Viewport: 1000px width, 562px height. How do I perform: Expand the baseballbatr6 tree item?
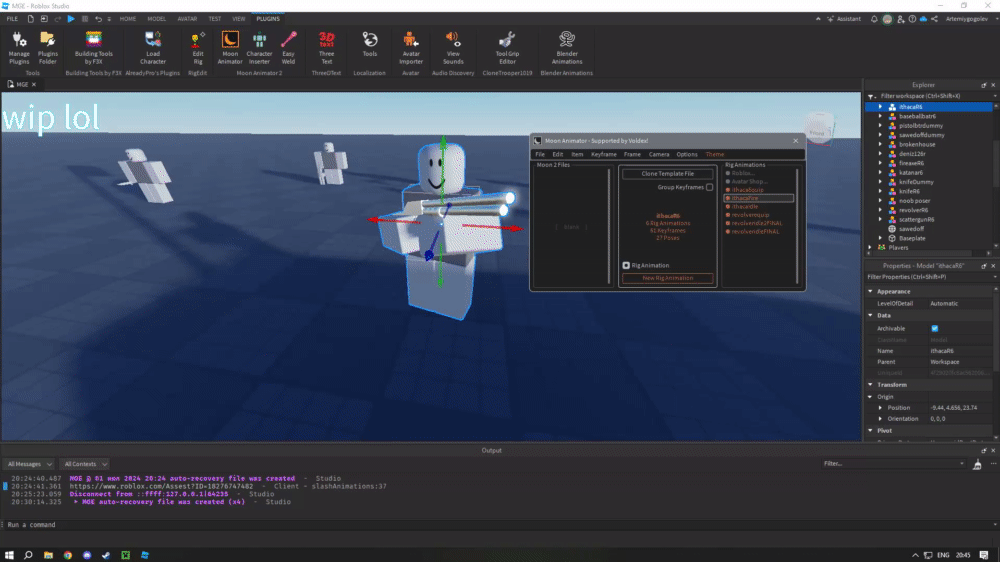880,116
